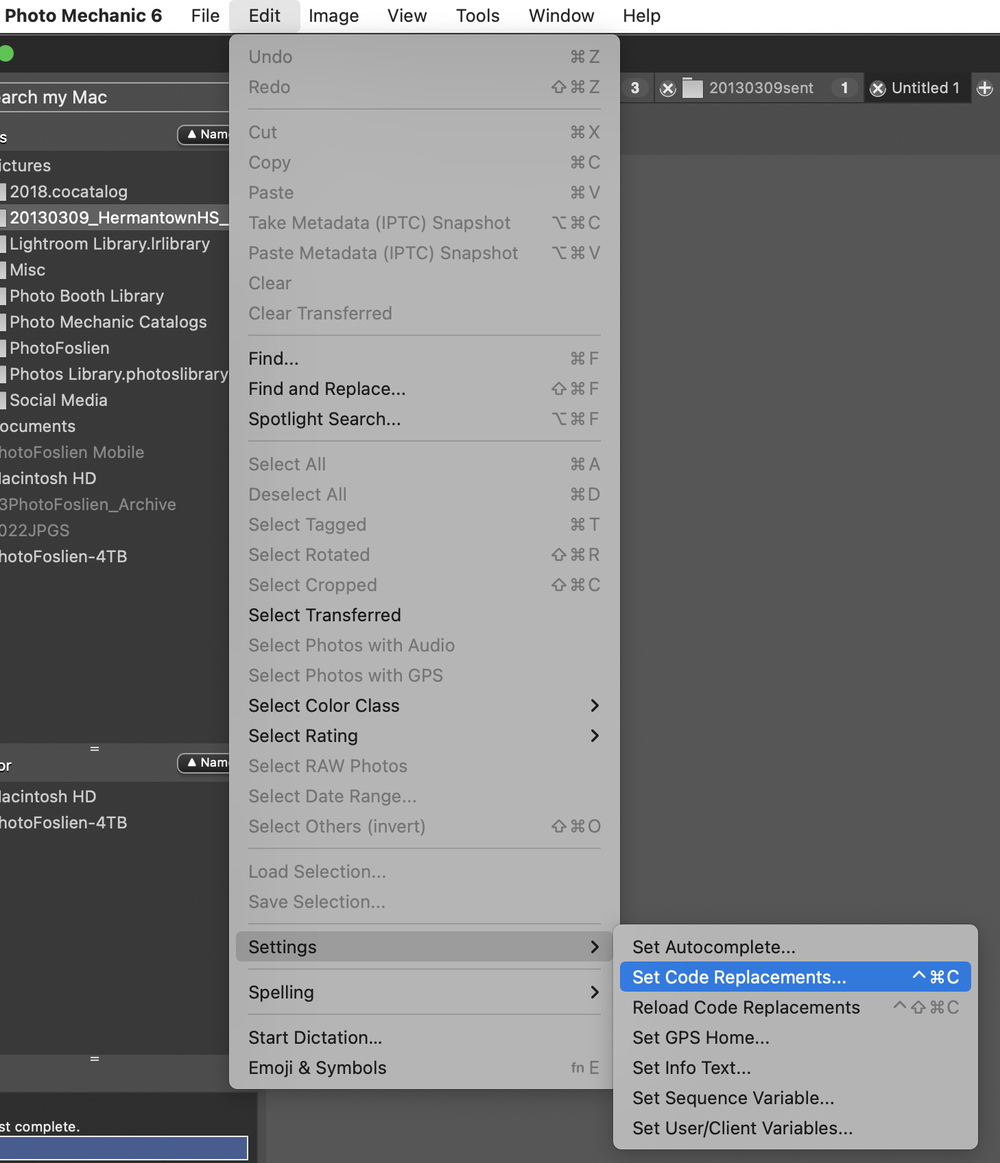Select Photos Library.photoslibrary

pyautogui.click(x=114, y=374)
